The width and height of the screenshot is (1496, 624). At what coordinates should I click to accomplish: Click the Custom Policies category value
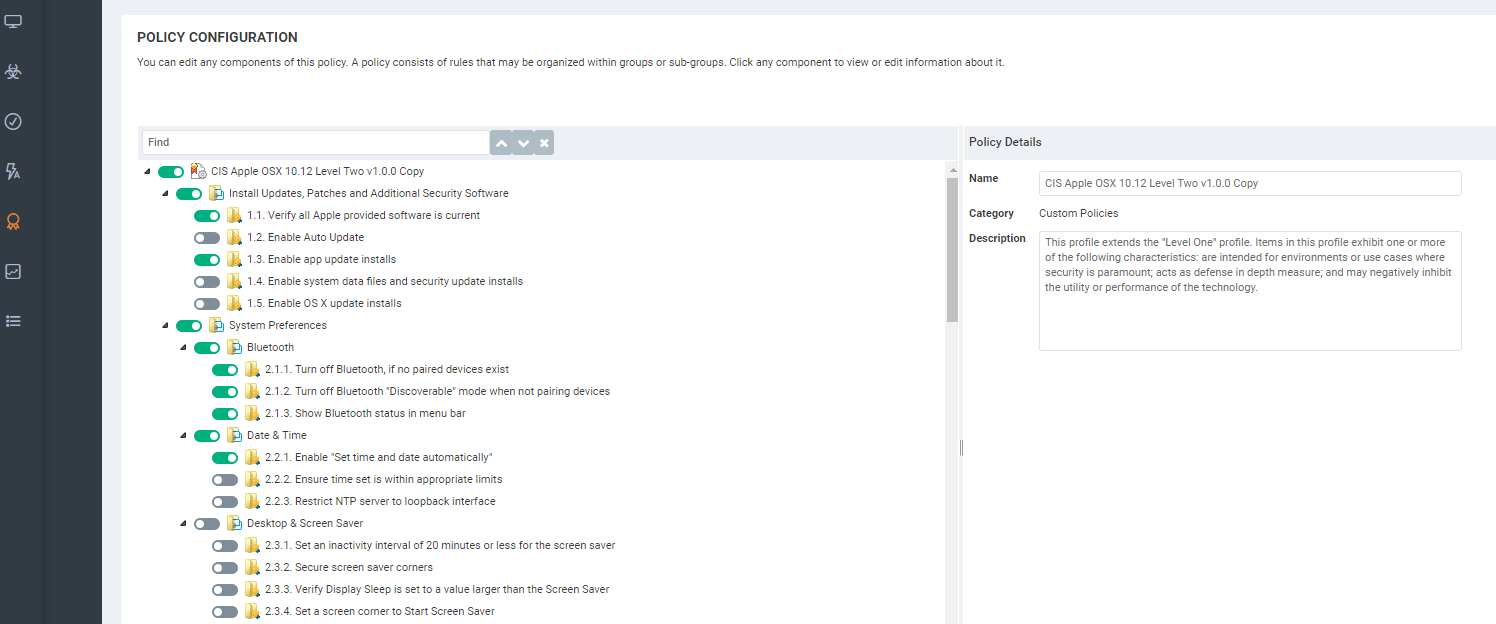click(x=1078, y=213)
